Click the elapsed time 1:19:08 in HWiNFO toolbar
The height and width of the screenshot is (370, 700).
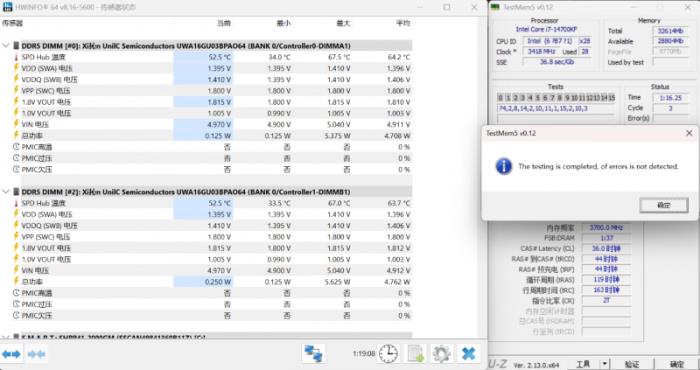click(x=363, y=353)
